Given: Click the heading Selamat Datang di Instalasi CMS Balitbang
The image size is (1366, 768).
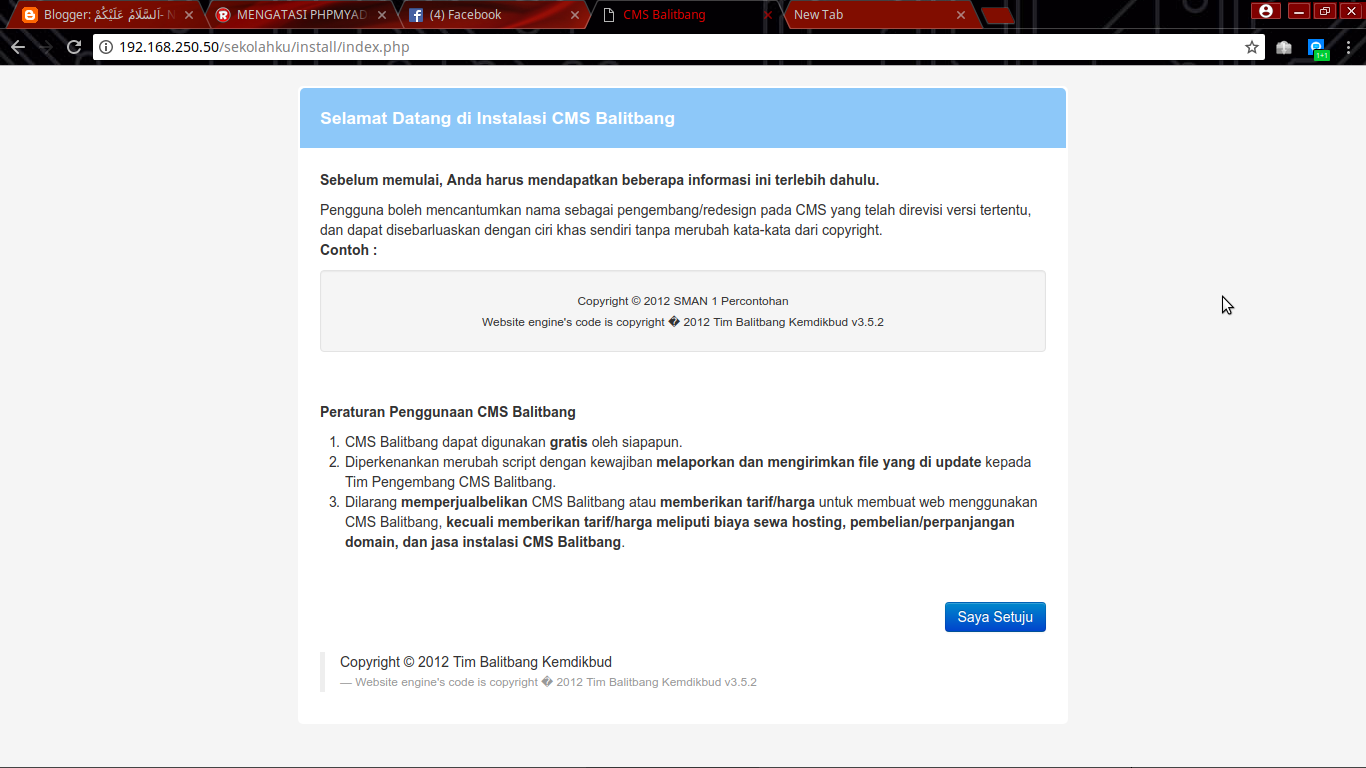Looking at the screenshot, I should (497, 118).
